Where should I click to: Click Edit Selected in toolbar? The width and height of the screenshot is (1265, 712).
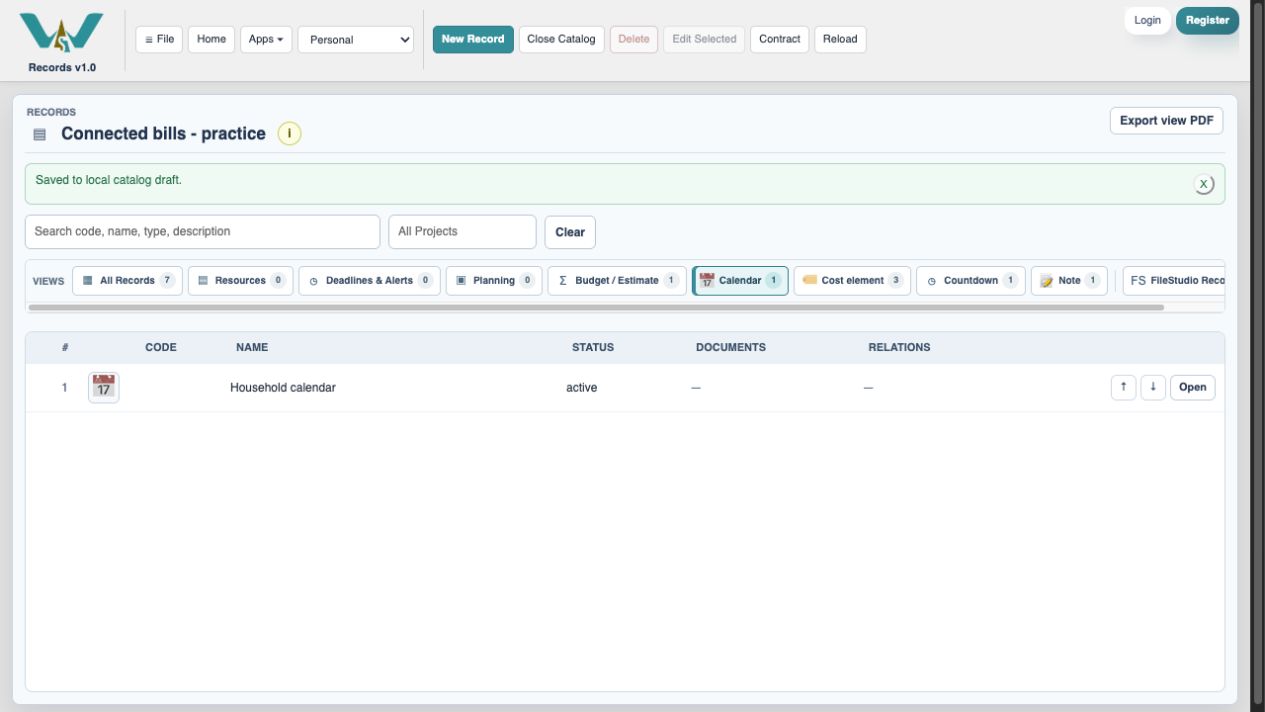click(x=704, y=39)
